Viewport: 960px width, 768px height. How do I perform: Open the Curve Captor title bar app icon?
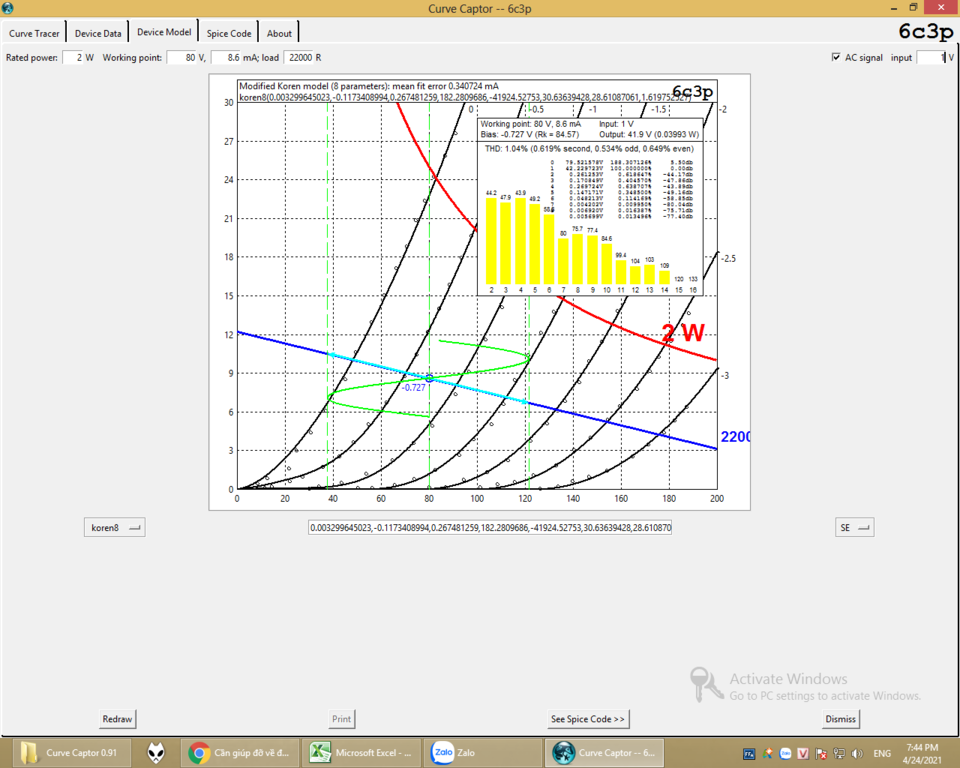pyautogui.click(x=7, y=8)
